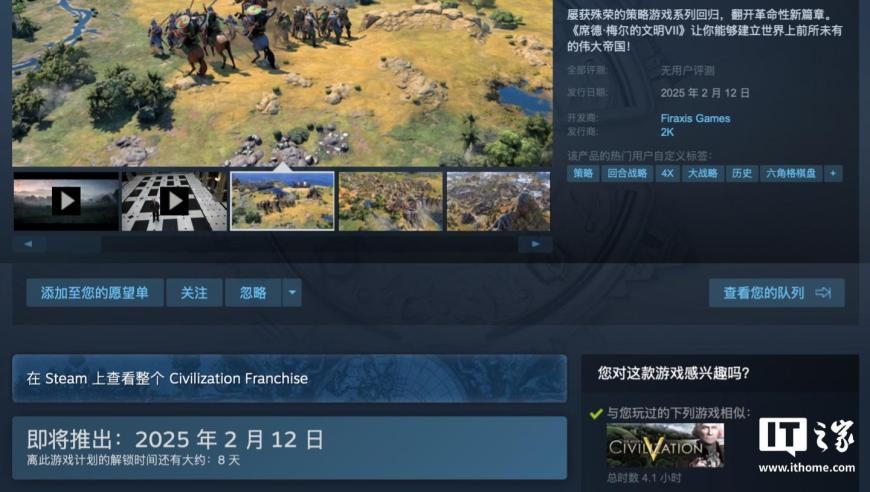The height and width of the screenshot is (492, 870).
Task: Play the first trailer video thumbnail
Action: coord(66,201)
